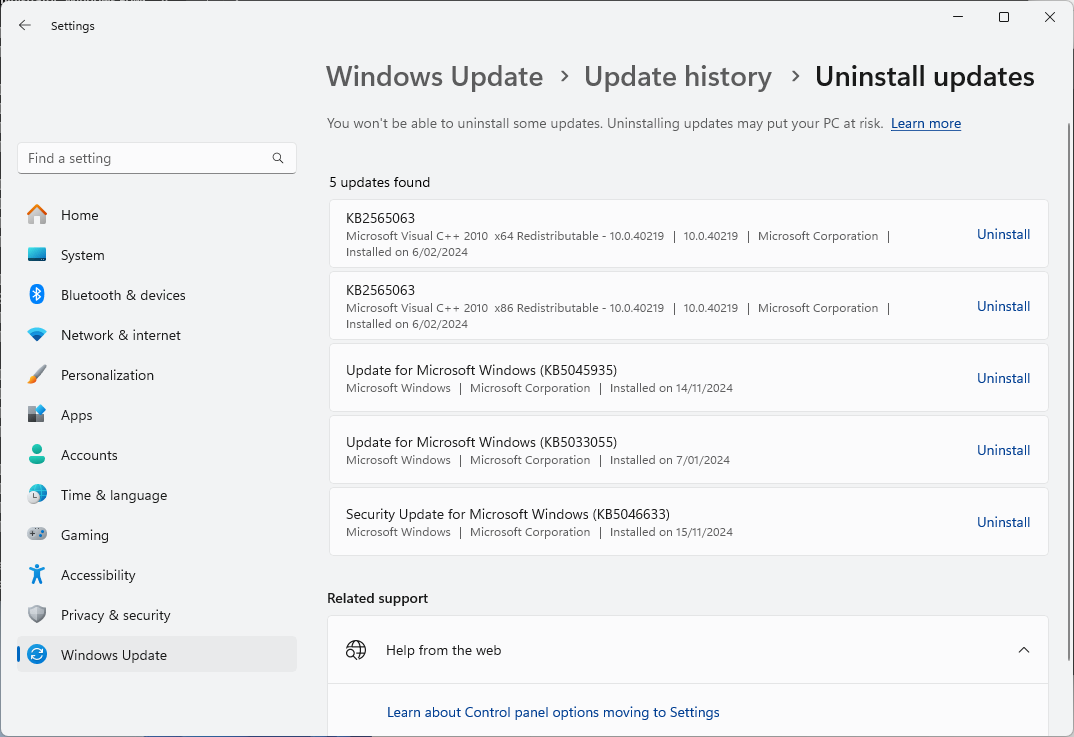The image size is (1074, 737).
Task: Click the back arrow in title bar
Action: click(25, 26)
